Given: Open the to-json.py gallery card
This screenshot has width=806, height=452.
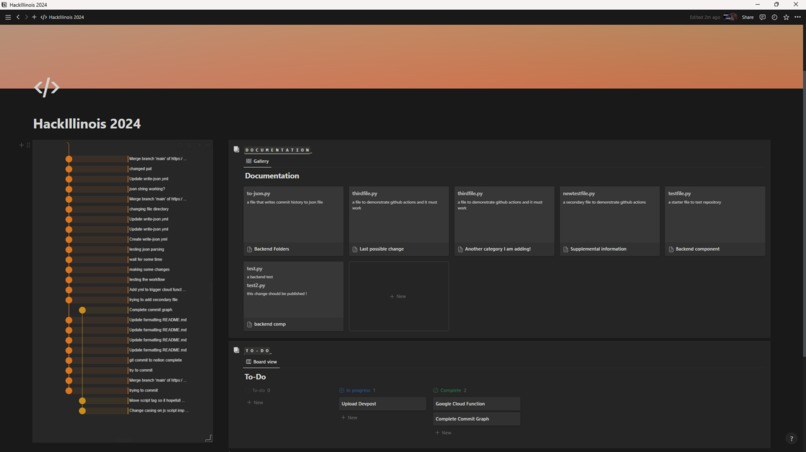Looking at the screenshot, I should pos(294,221).
